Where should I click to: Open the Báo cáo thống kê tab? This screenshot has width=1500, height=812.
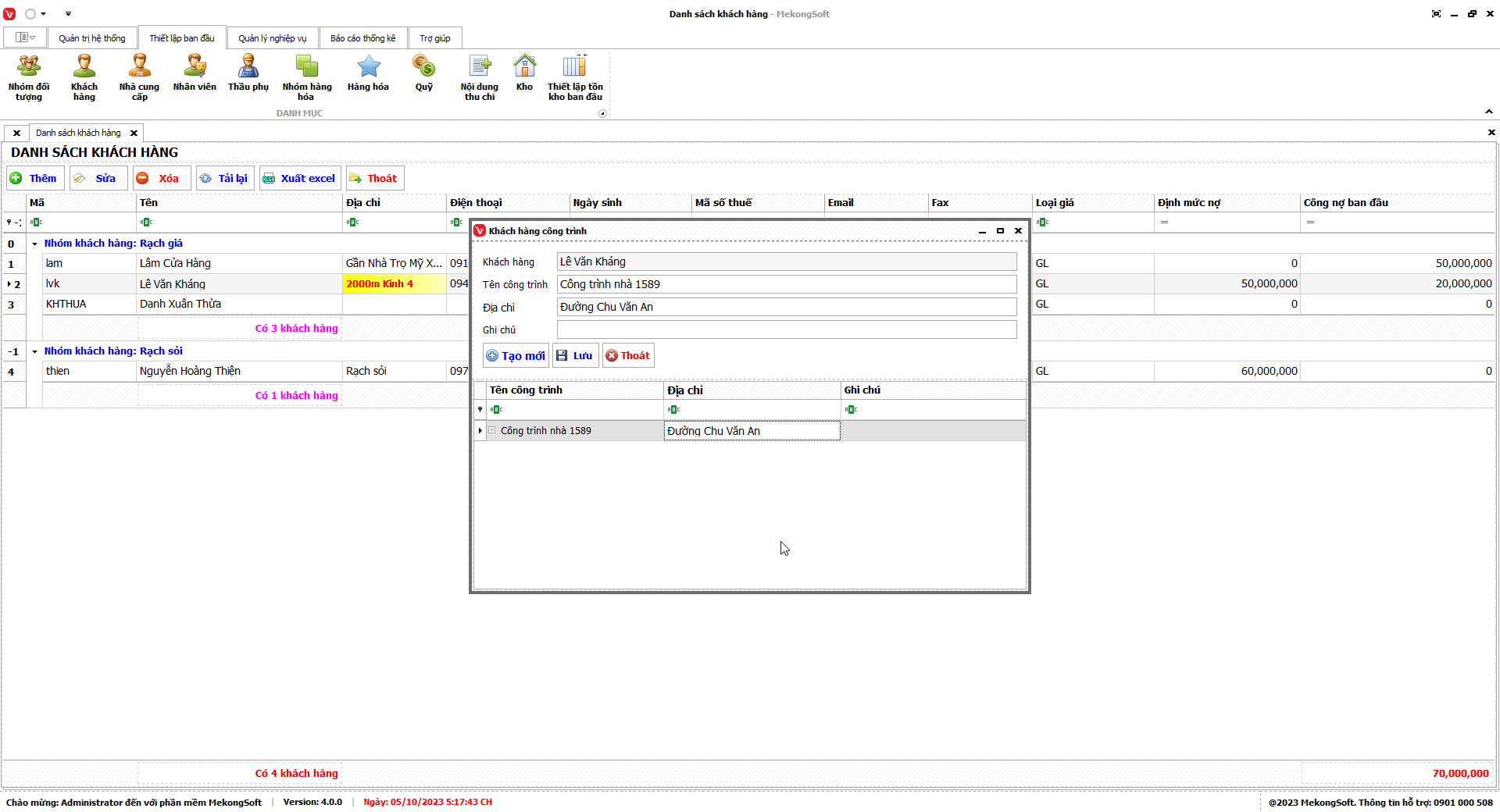pyautogui.click(x=362, y=38)
